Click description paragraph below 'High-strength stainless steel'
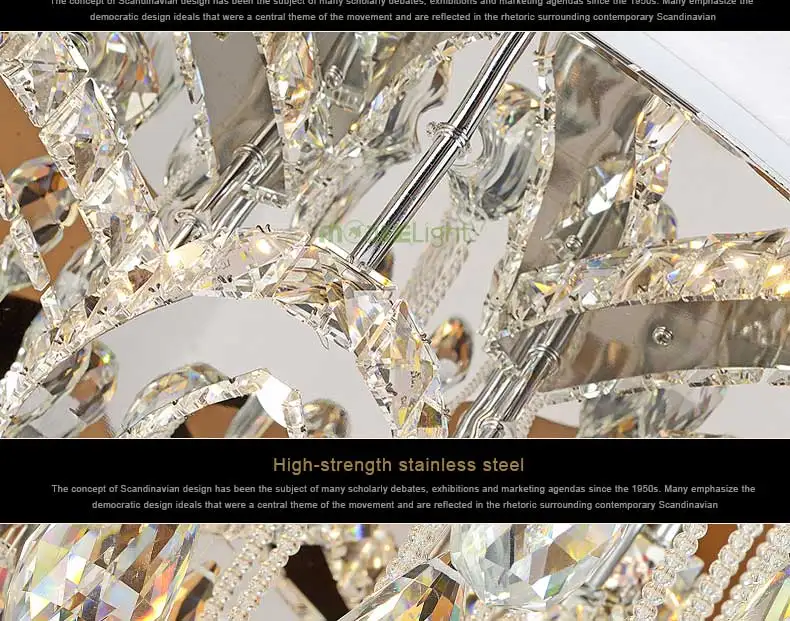This screenshot has width=790, height=621. [404, 497]
